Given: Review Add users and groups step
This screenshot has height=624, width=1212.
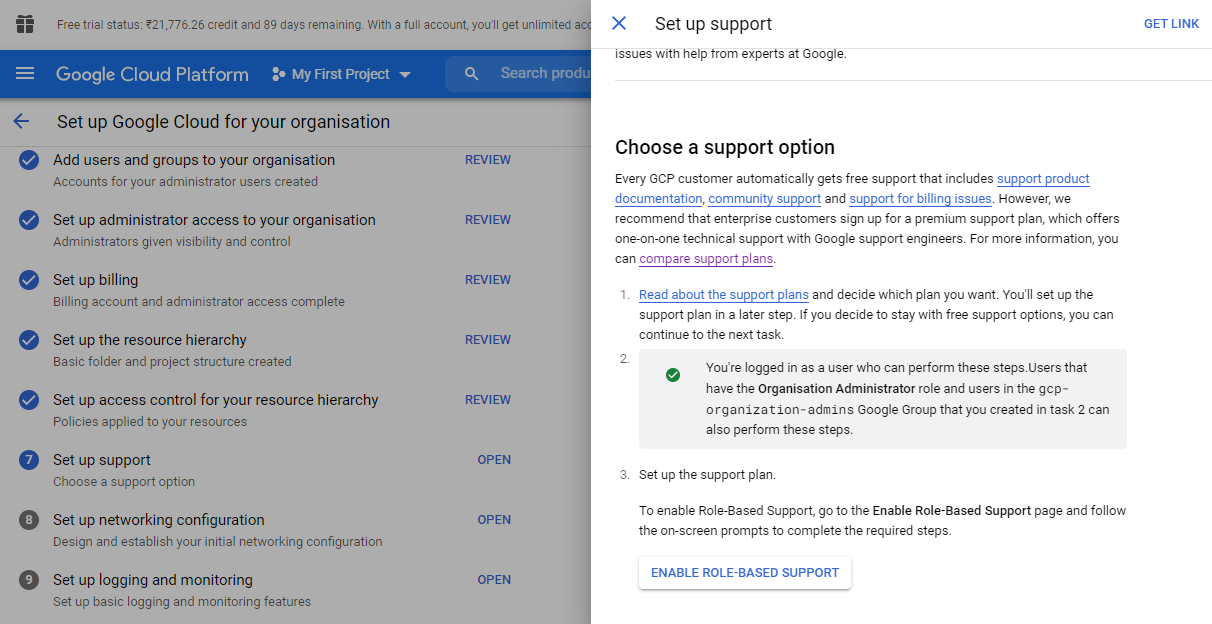Looking at the screenshot, I should tap(488, 160).
